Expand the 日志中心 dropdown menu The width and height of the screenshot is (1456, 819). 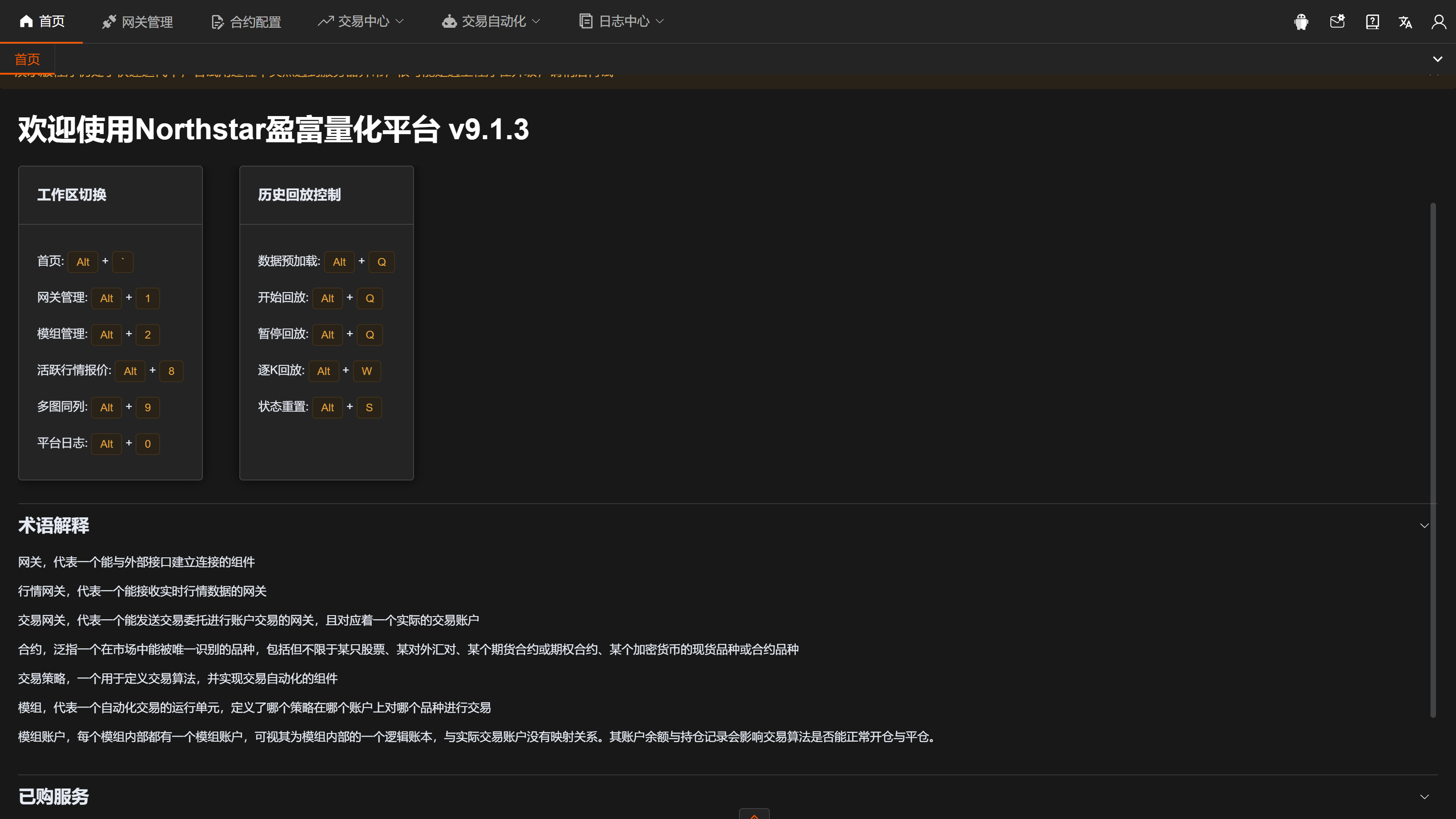(x=621, y=21)
